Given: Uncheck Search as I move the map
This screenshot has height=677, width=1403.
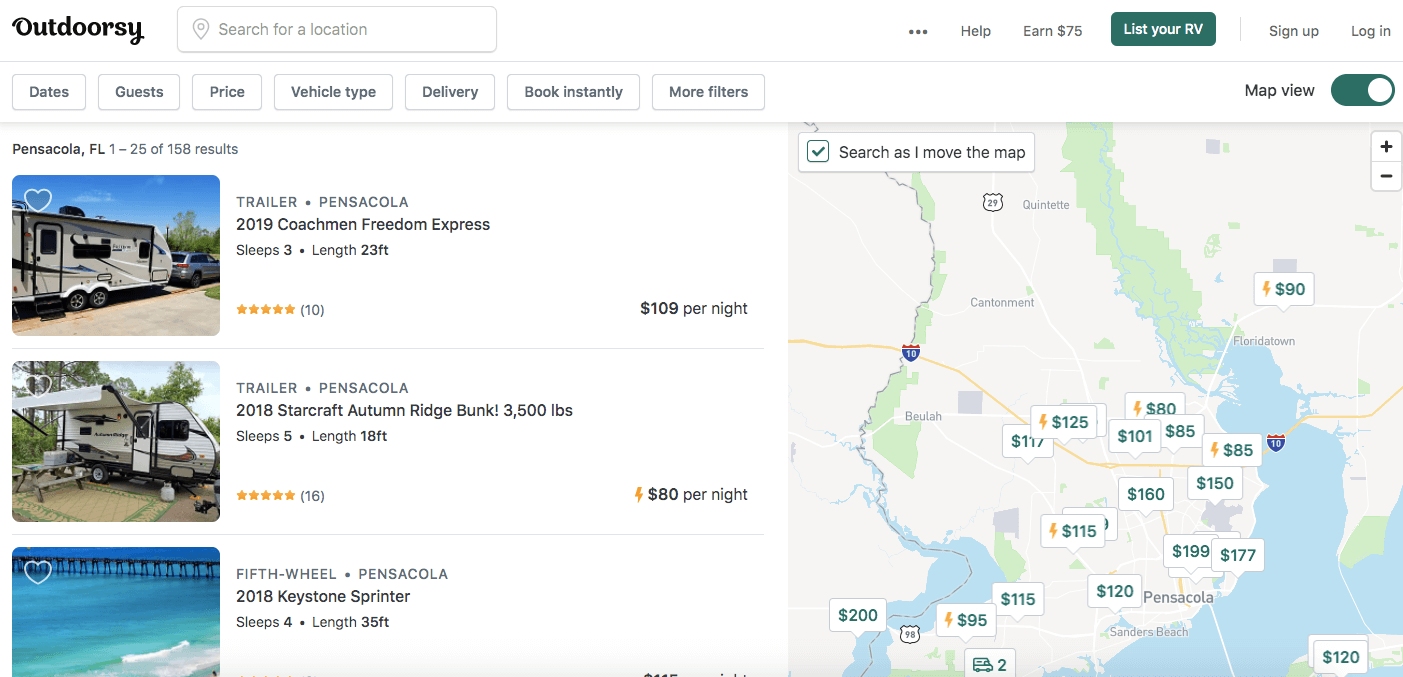Looking at the screenshot, I should 818,152.
